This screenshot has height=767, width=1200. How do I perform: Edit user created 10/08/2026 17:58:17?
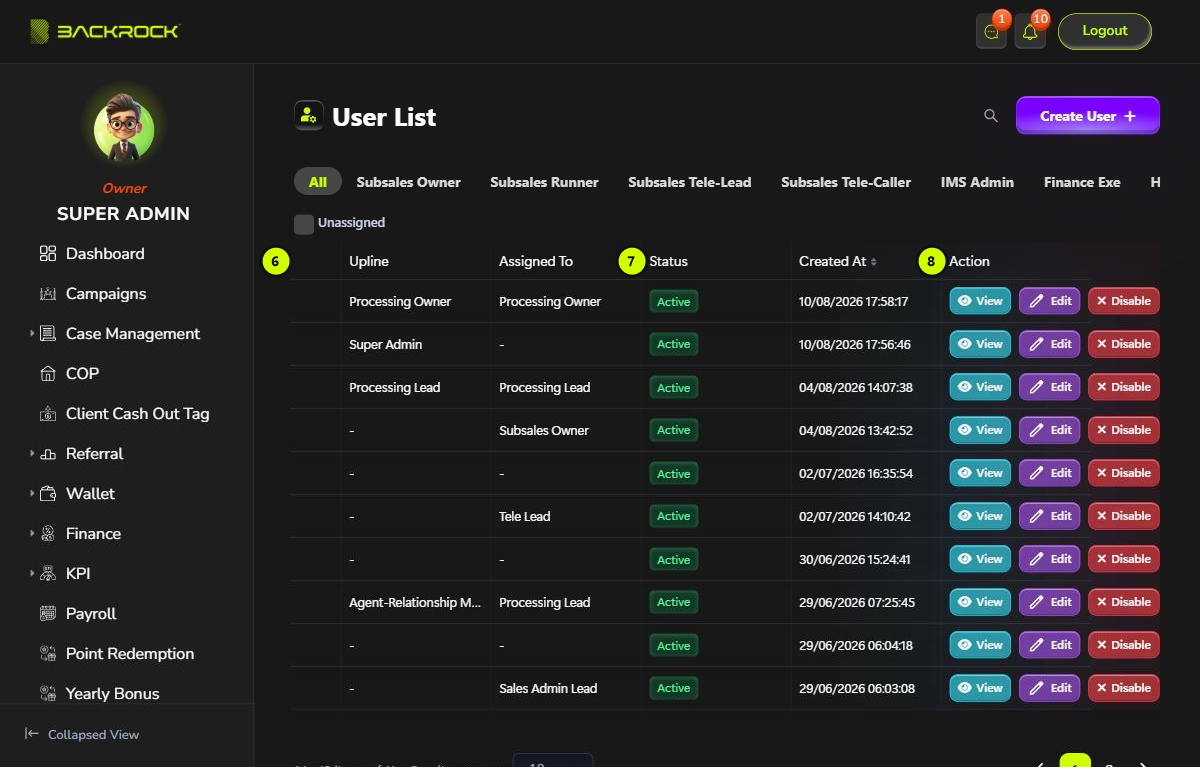[x=1050, y=301]
